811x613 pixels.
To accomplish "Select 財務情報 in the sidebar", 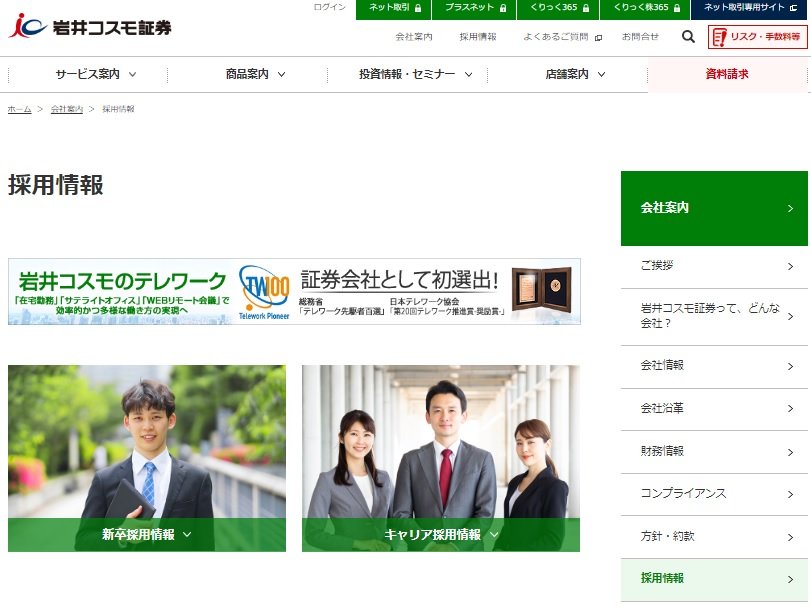I will (714, 452).
